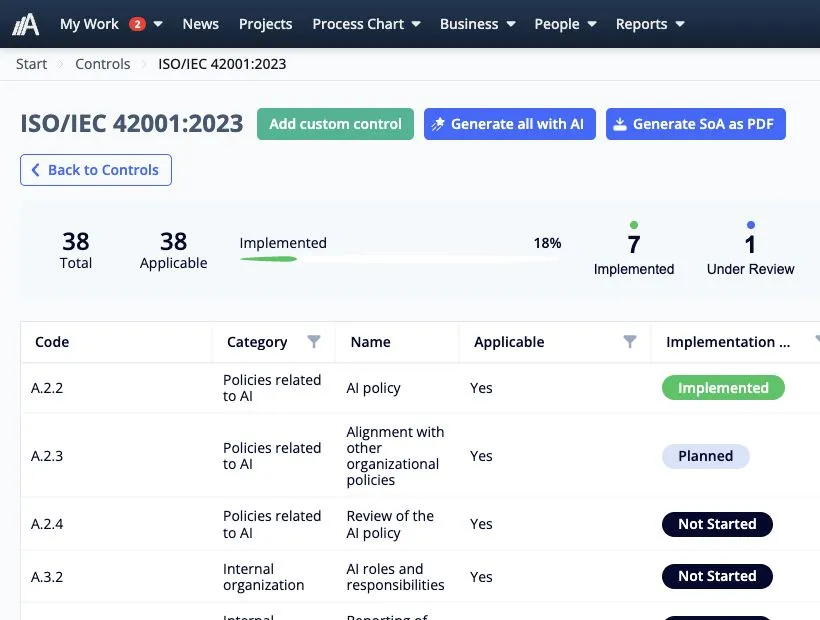Click 'Internal organization' category for A.3.2

pyautogui.click(x=263, y=577)
